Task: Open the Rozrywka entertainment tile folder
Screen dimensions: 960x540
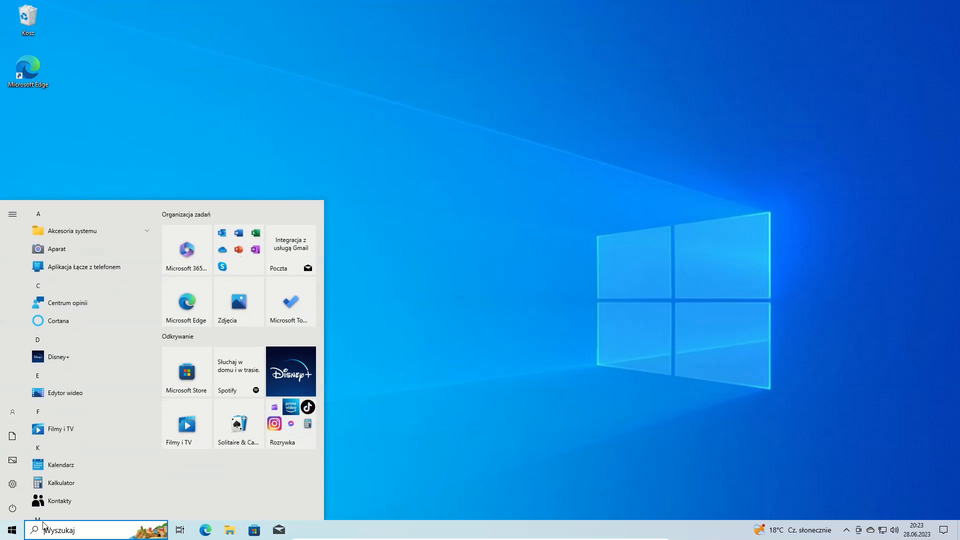Action: point(291,425)
